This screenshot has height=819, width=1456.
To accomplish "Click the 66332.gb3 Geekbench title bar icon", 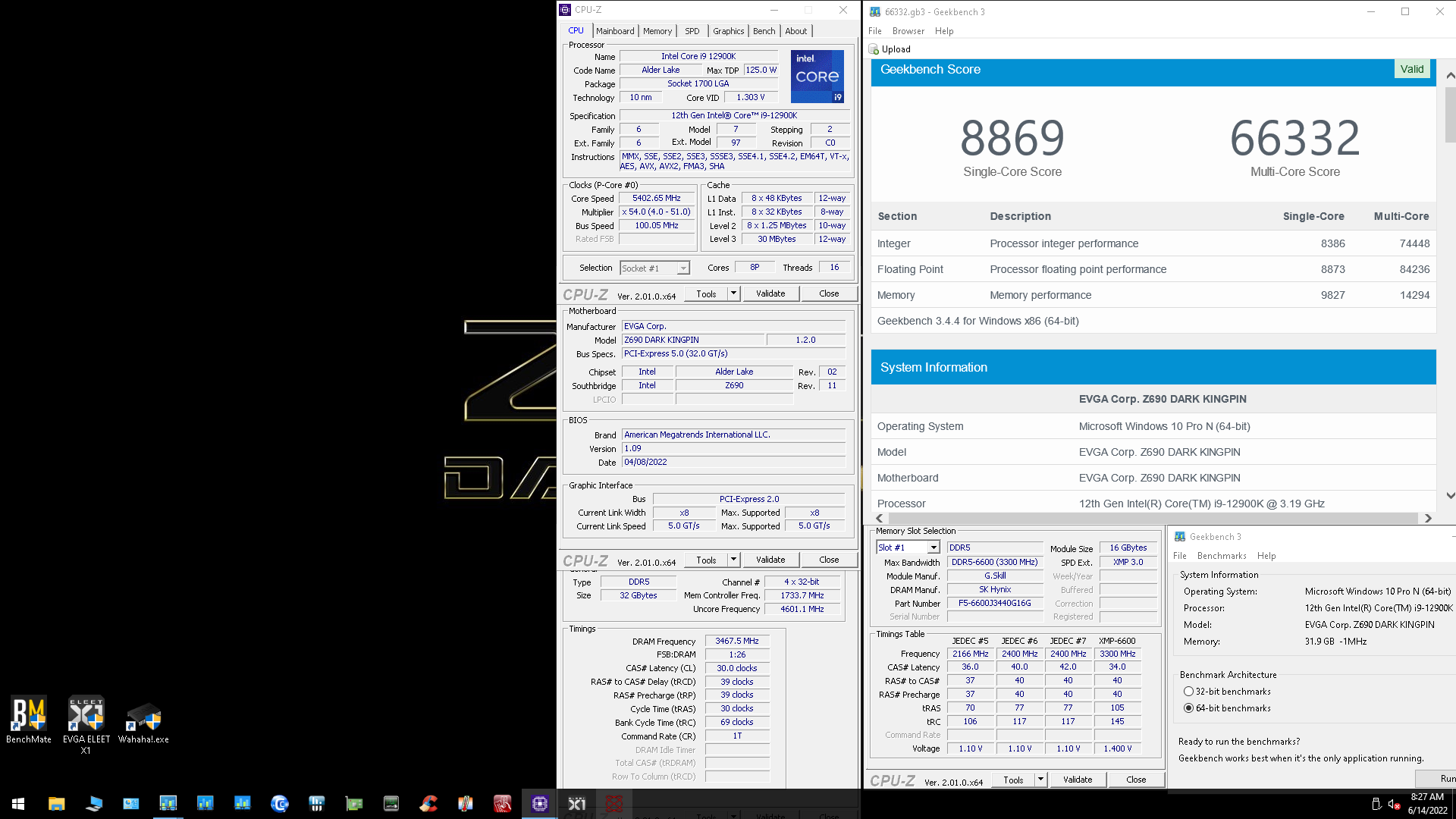I will pyautogui.click(x=875, y=11).
